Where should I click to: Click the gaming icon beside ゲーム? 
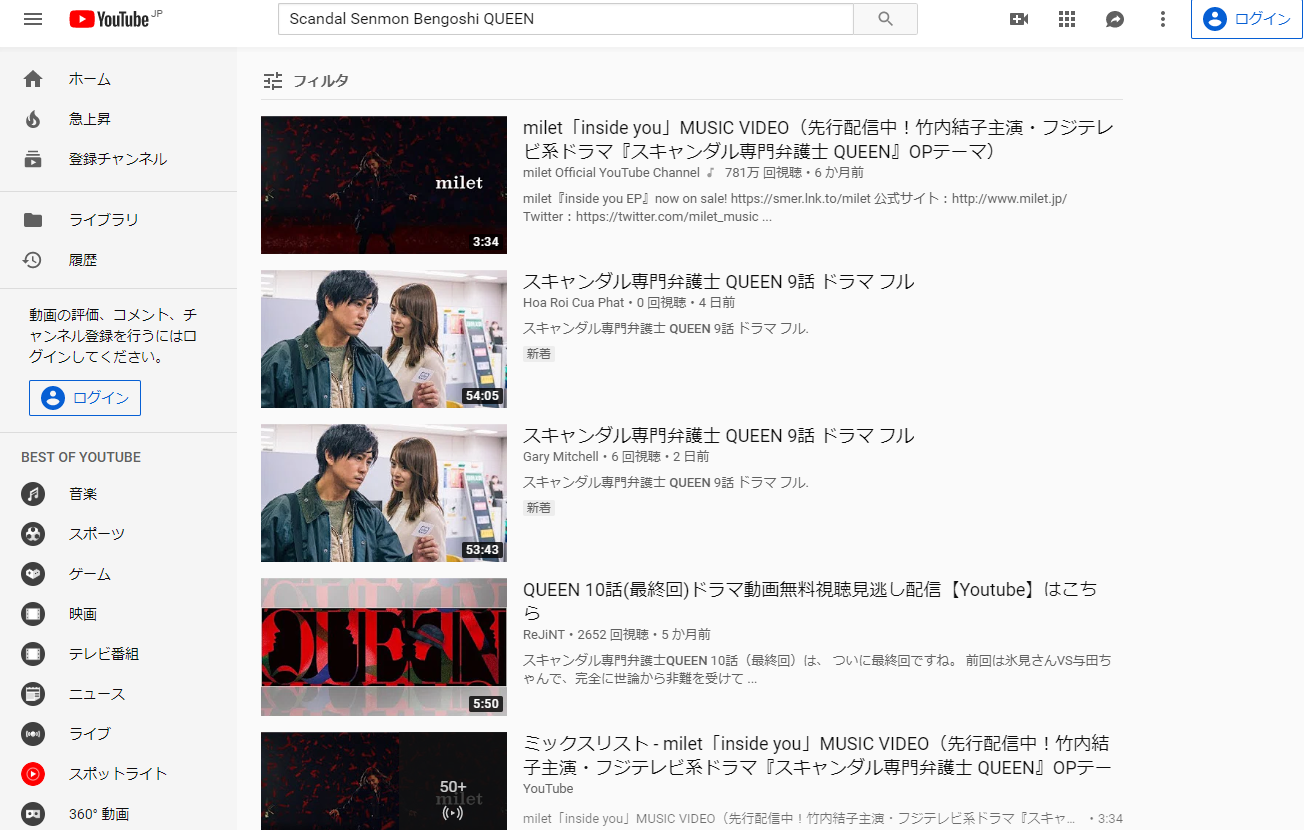click(x=33, y=574)
